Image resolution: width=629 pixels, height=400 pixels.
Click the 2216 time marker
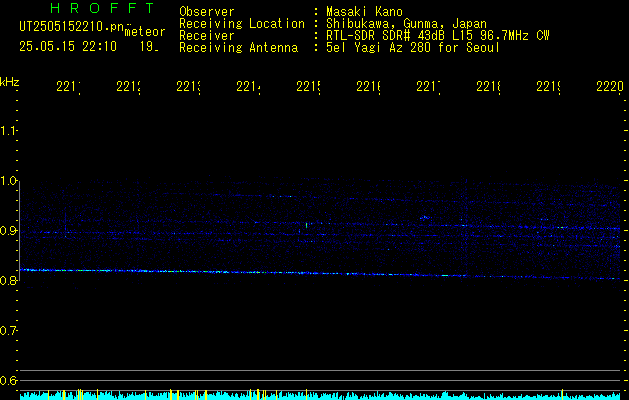(368, 87)
